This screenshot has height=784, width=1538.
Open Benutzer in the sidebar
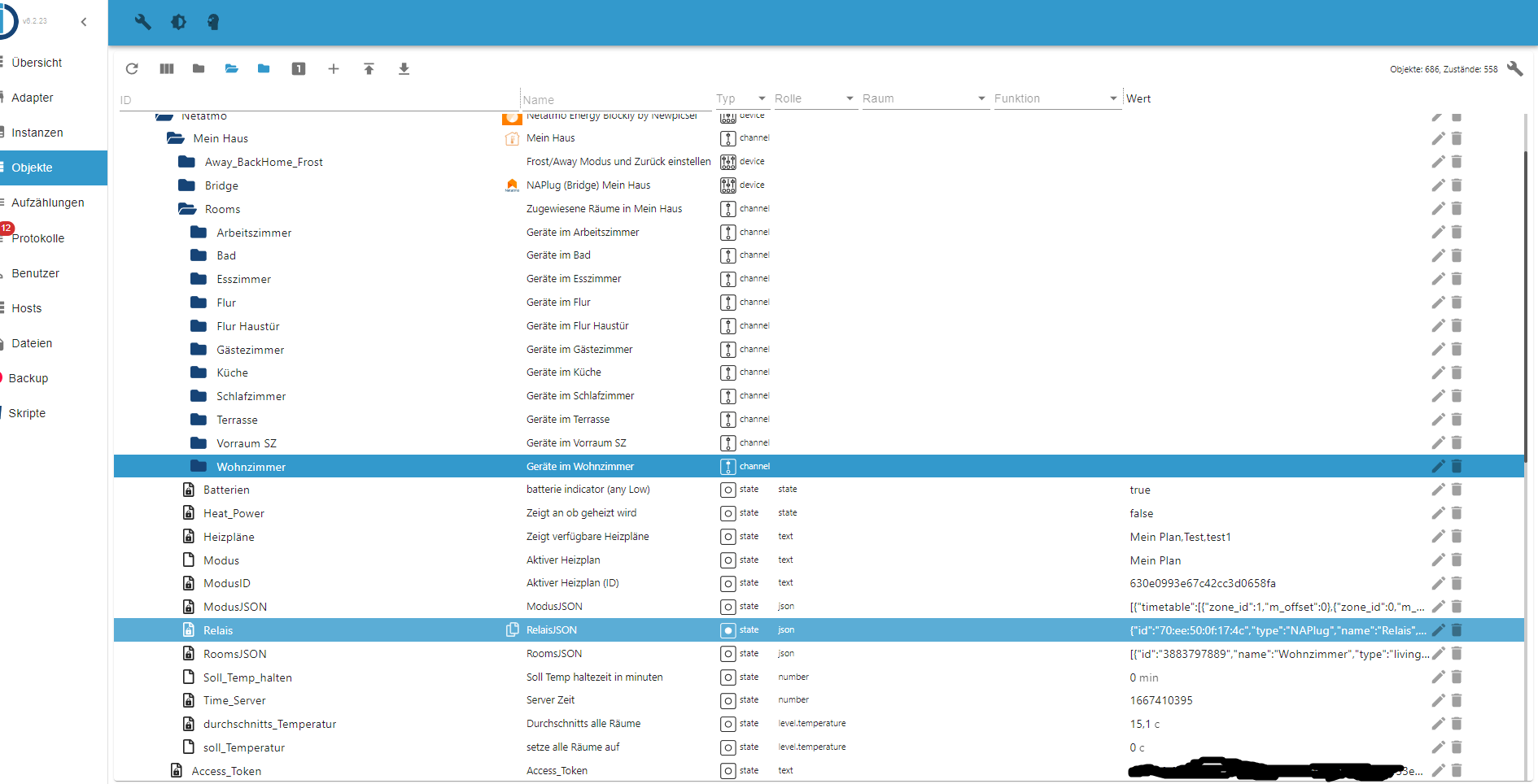pos(54,273)
